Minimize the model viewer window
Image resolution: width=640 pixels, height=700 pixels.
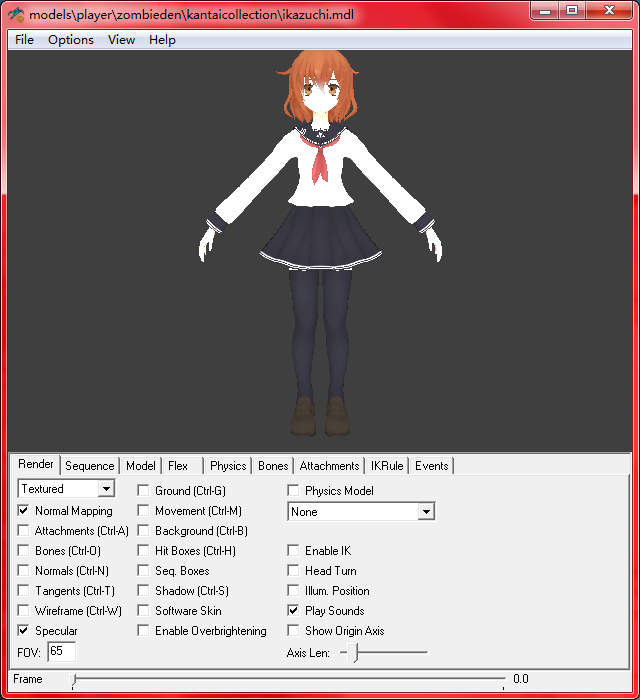click(x=544, y=11)
